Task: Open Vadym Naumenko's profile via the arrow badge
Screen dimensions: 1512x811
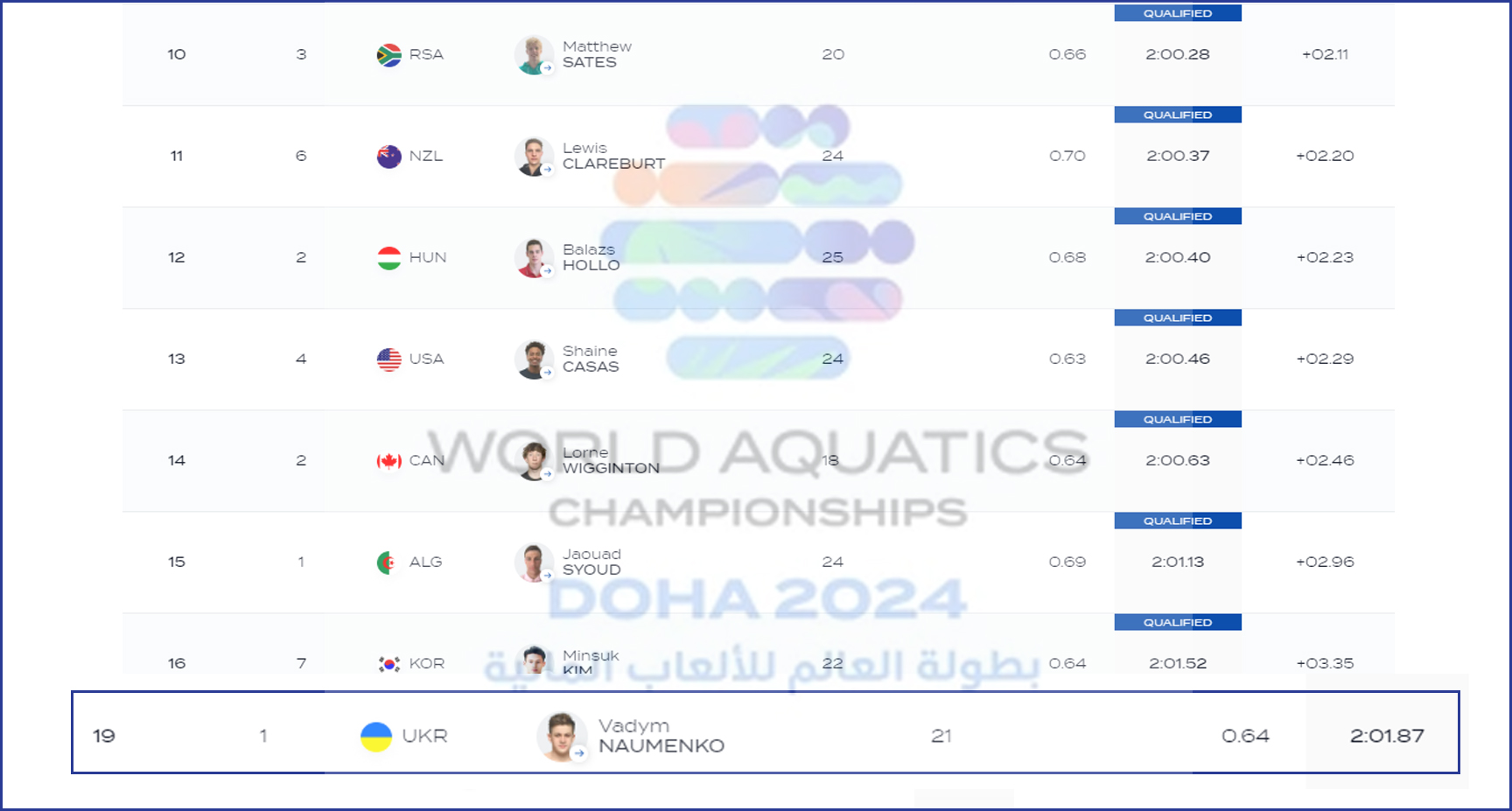Action: tap(577, 752)
